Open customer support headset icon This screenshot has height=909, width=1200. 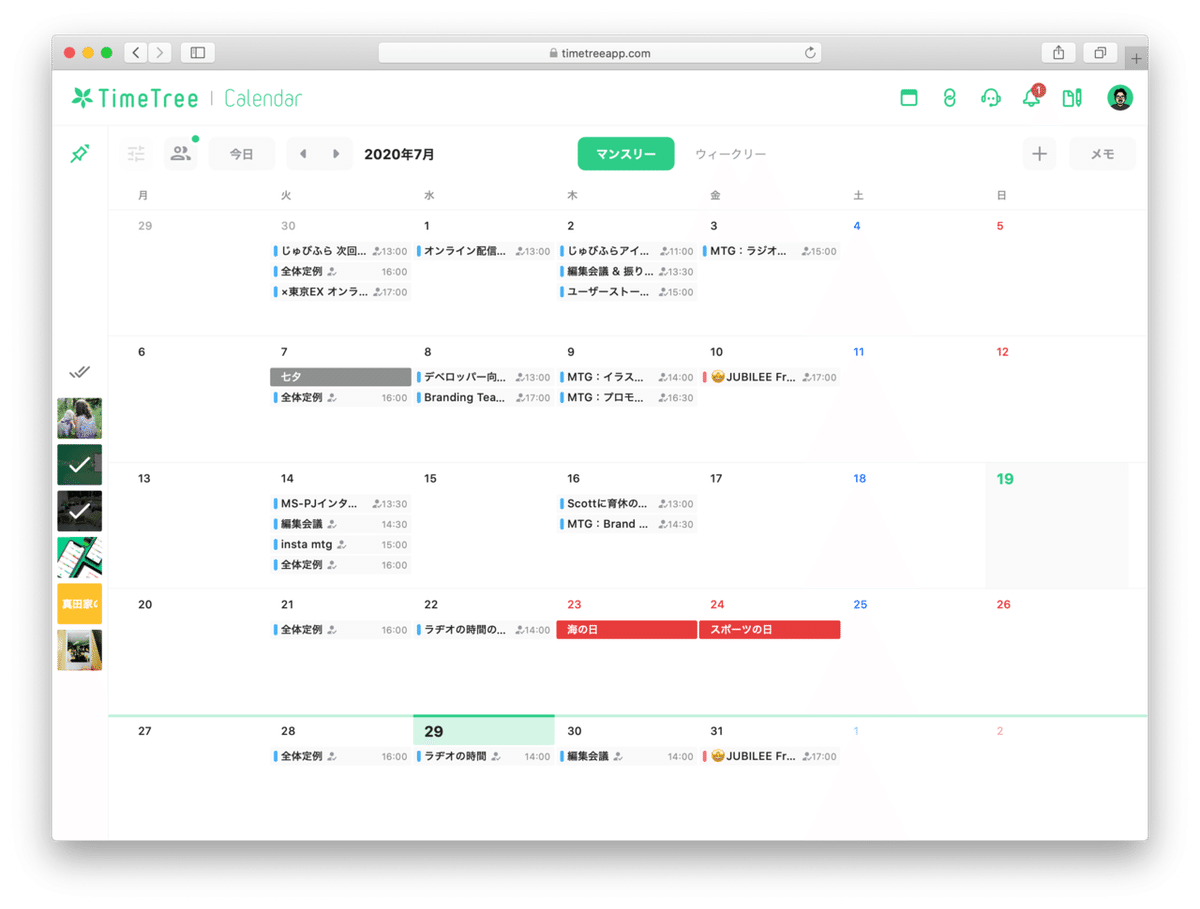click(990, 97)
